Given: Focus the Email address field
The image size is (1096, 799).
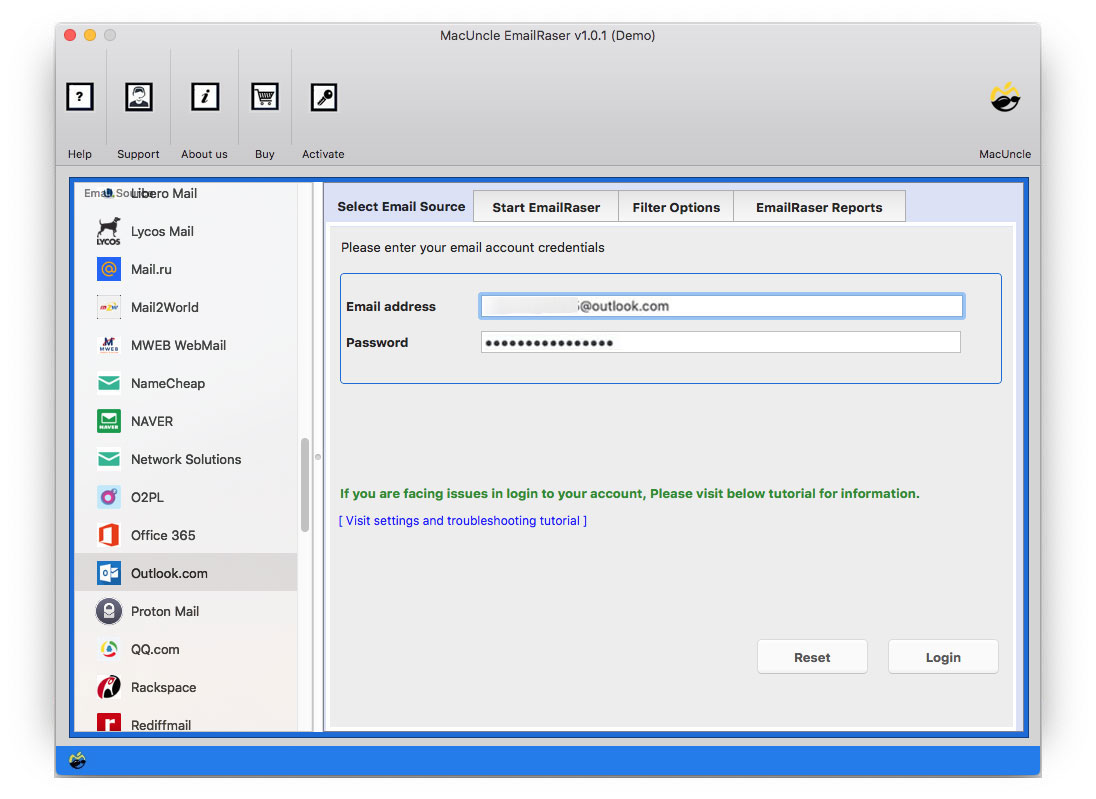Looking at the screenshot, I should 721,306.
